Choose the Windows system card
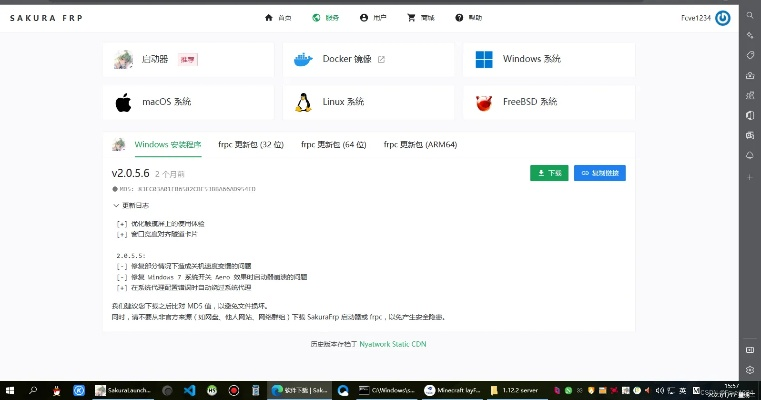761x400 pixels. pos(549,59)
